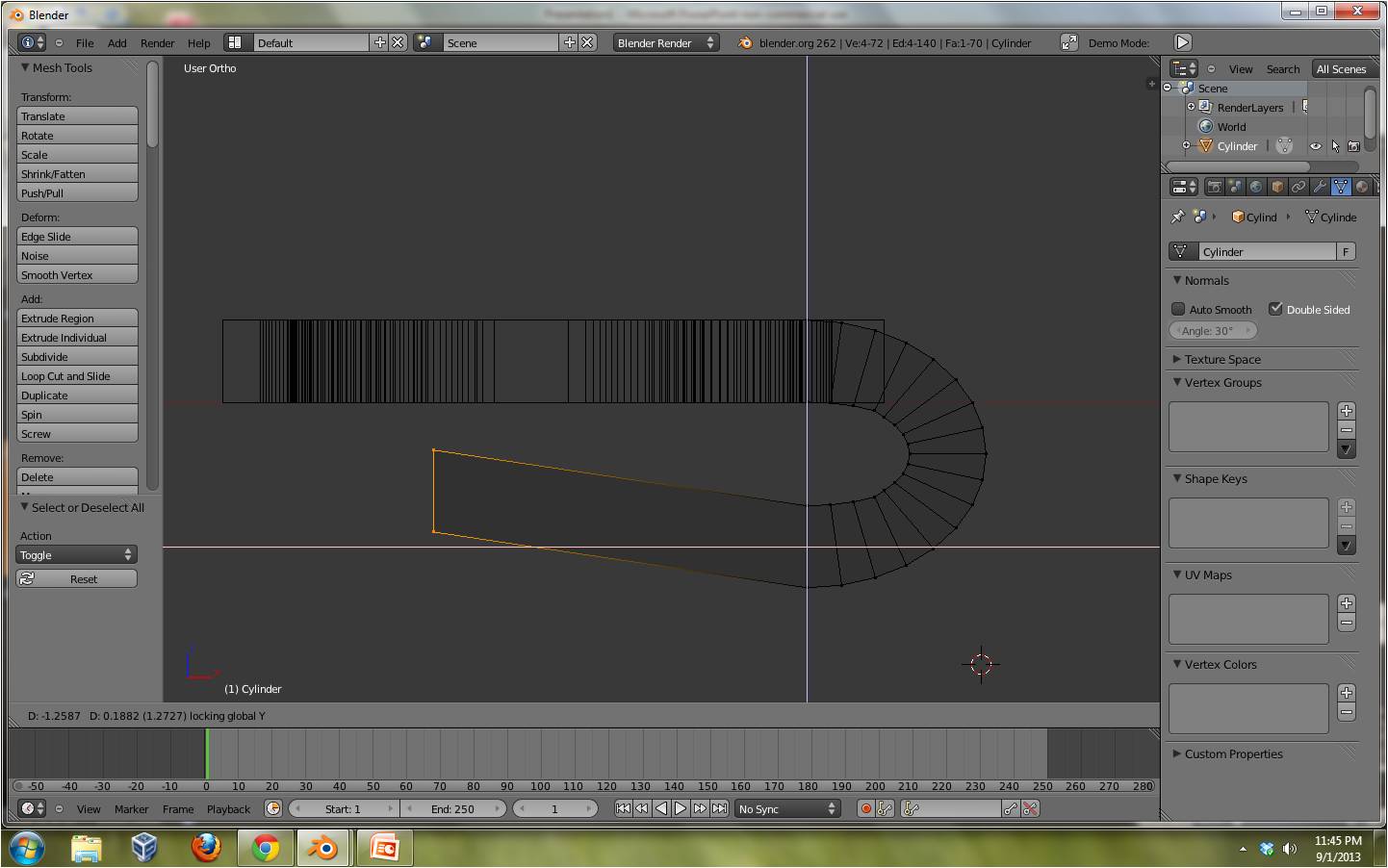Collapse info header menus toggle
This screenshot has width=1388, height=868.
click(x=60, y=43)
